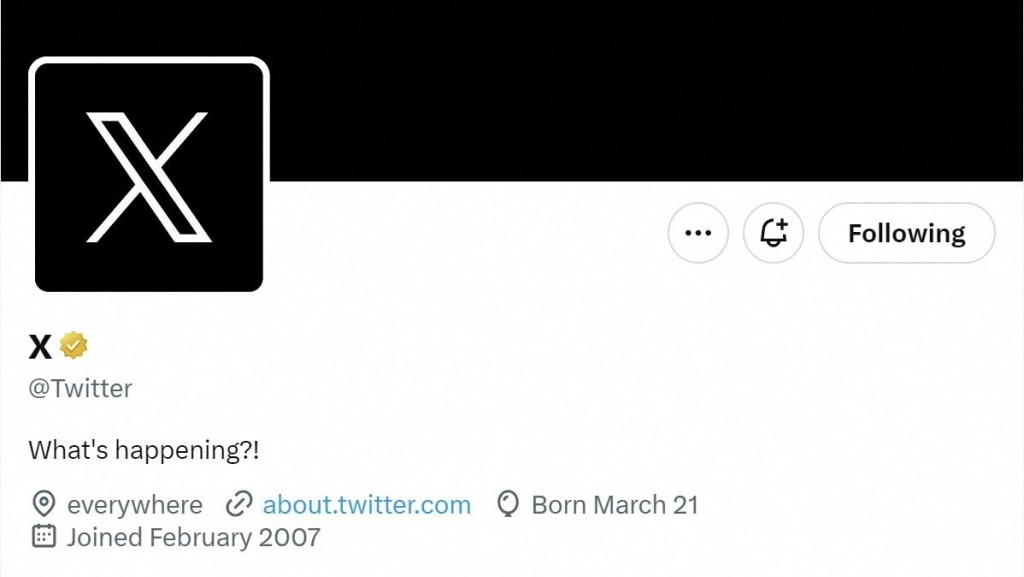Click the profile display name X

coord(40,347)
